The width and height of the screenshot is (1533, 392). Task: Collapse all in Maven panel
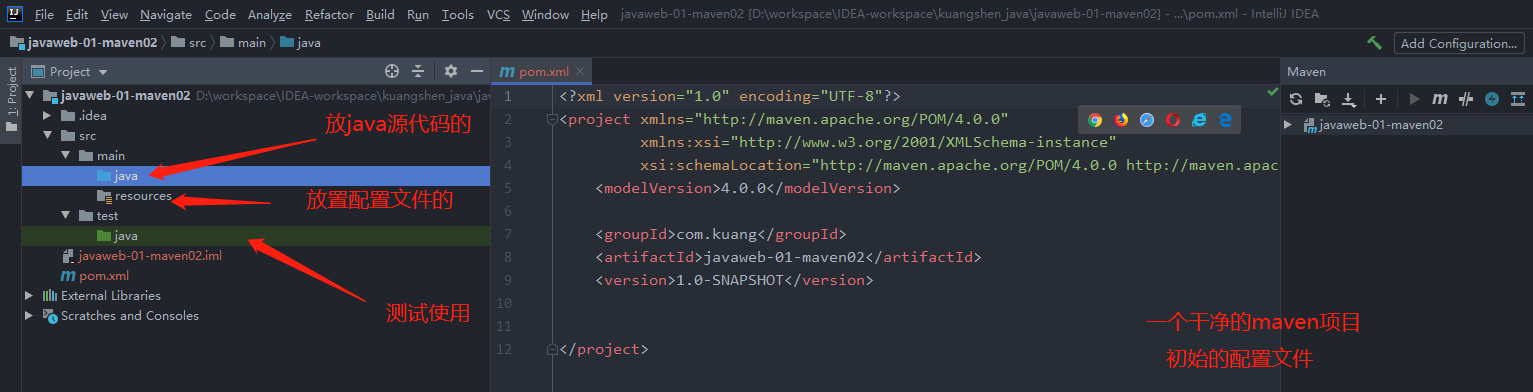1518,99
